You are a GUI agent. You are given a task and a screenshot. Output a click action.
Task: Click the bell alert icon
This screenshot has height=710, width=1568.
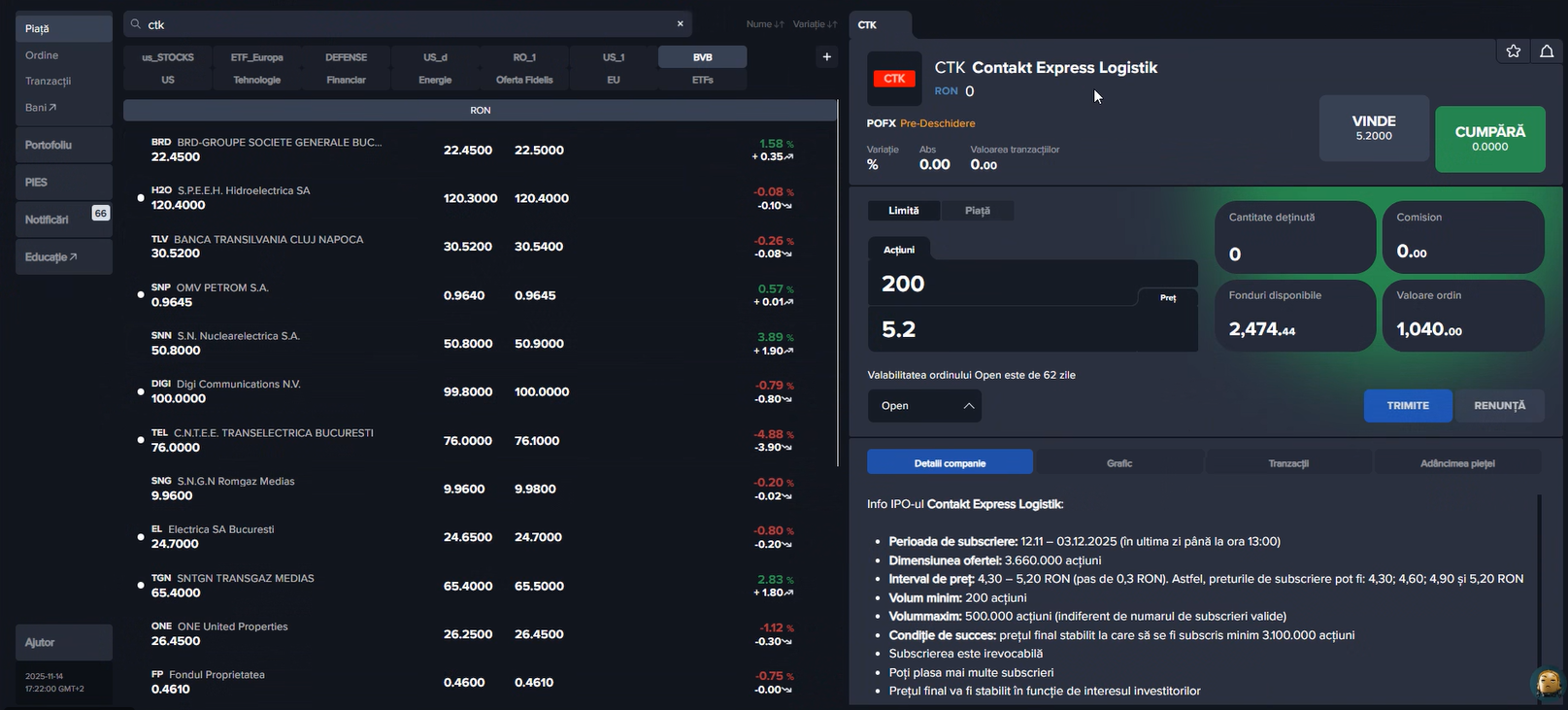tap(1547, 51)
